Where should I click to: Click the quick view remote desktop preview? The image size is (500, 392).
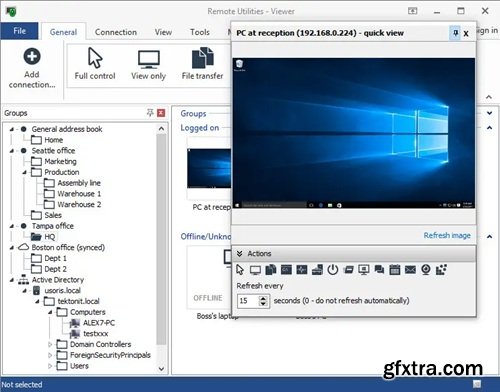pos(354,133)
